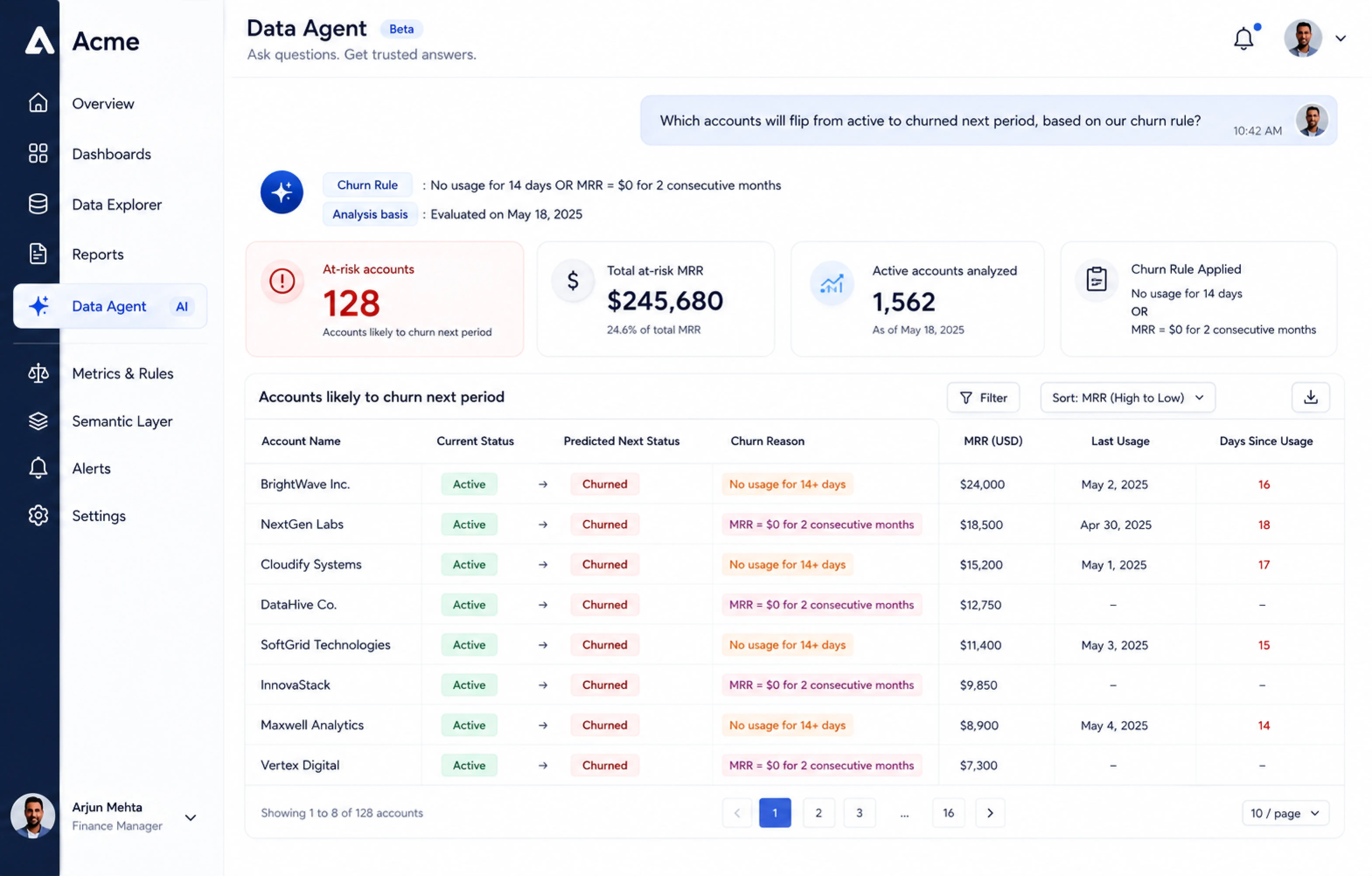Screen dimensions: 1372x876
Task: Click the profile avatar in top bar
Action: [1303, 38]
